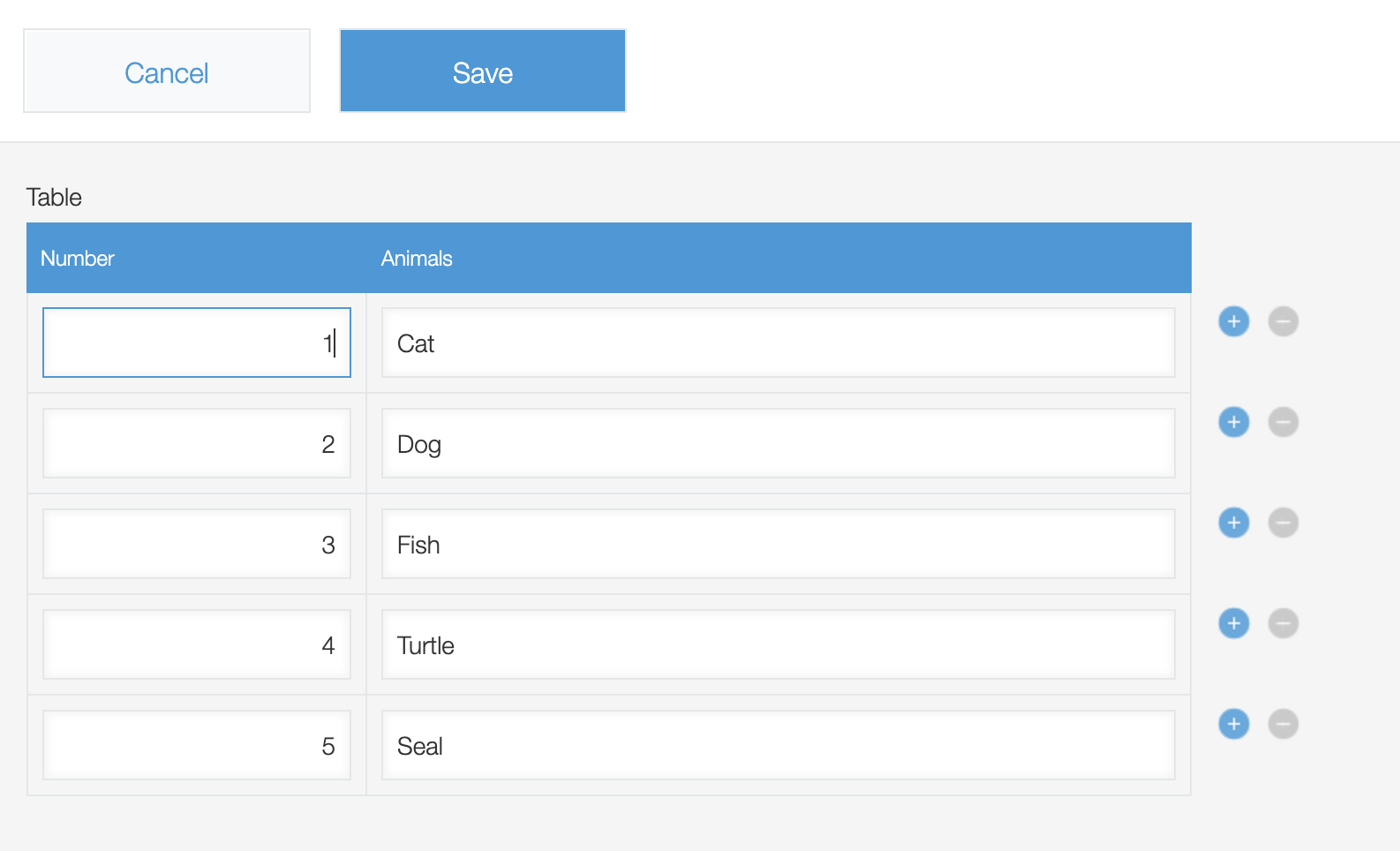Click the Number field showing 2

tap(196, 443)
